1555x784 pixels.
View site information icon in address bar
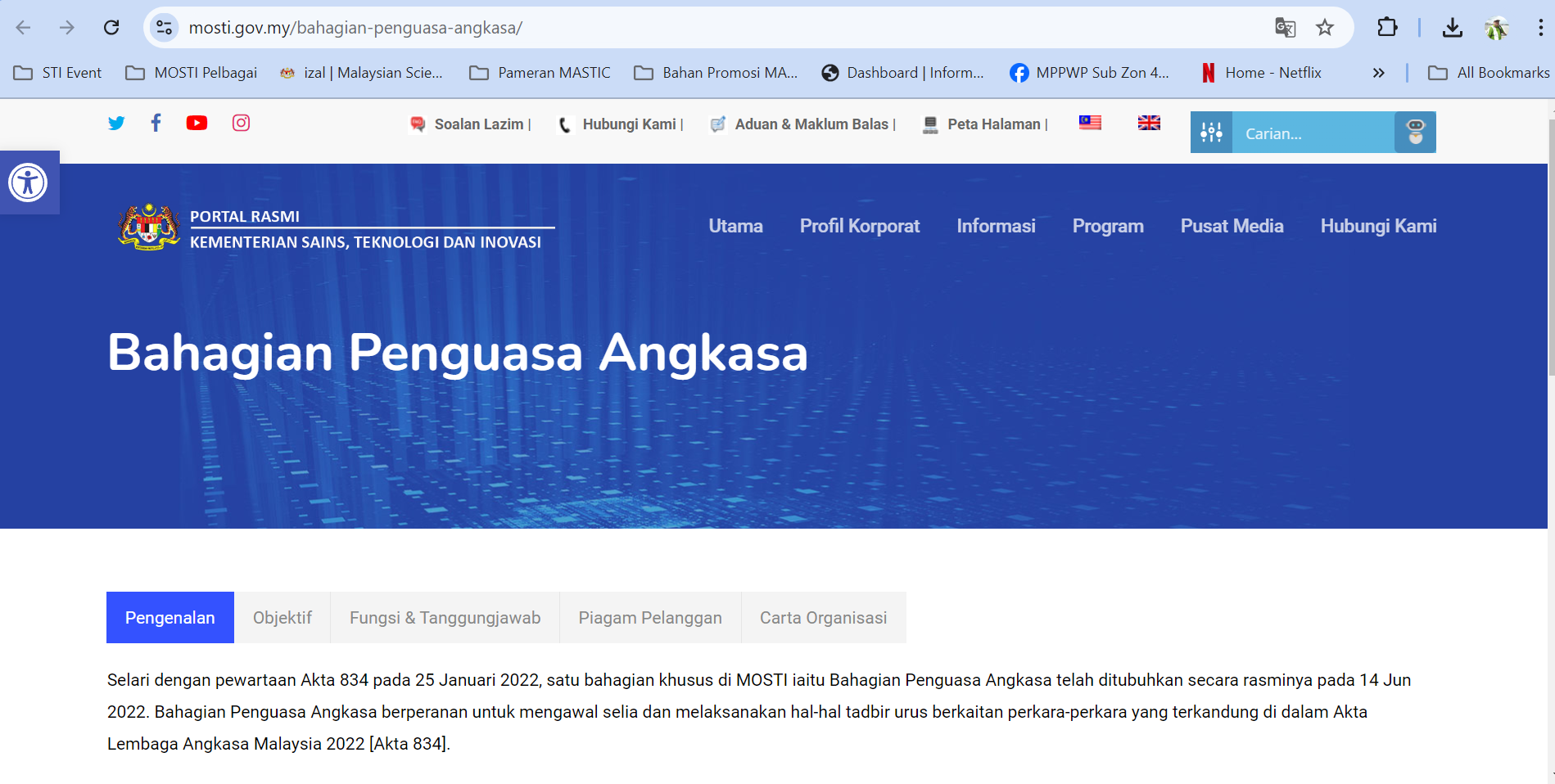click(x=165, y=28)
